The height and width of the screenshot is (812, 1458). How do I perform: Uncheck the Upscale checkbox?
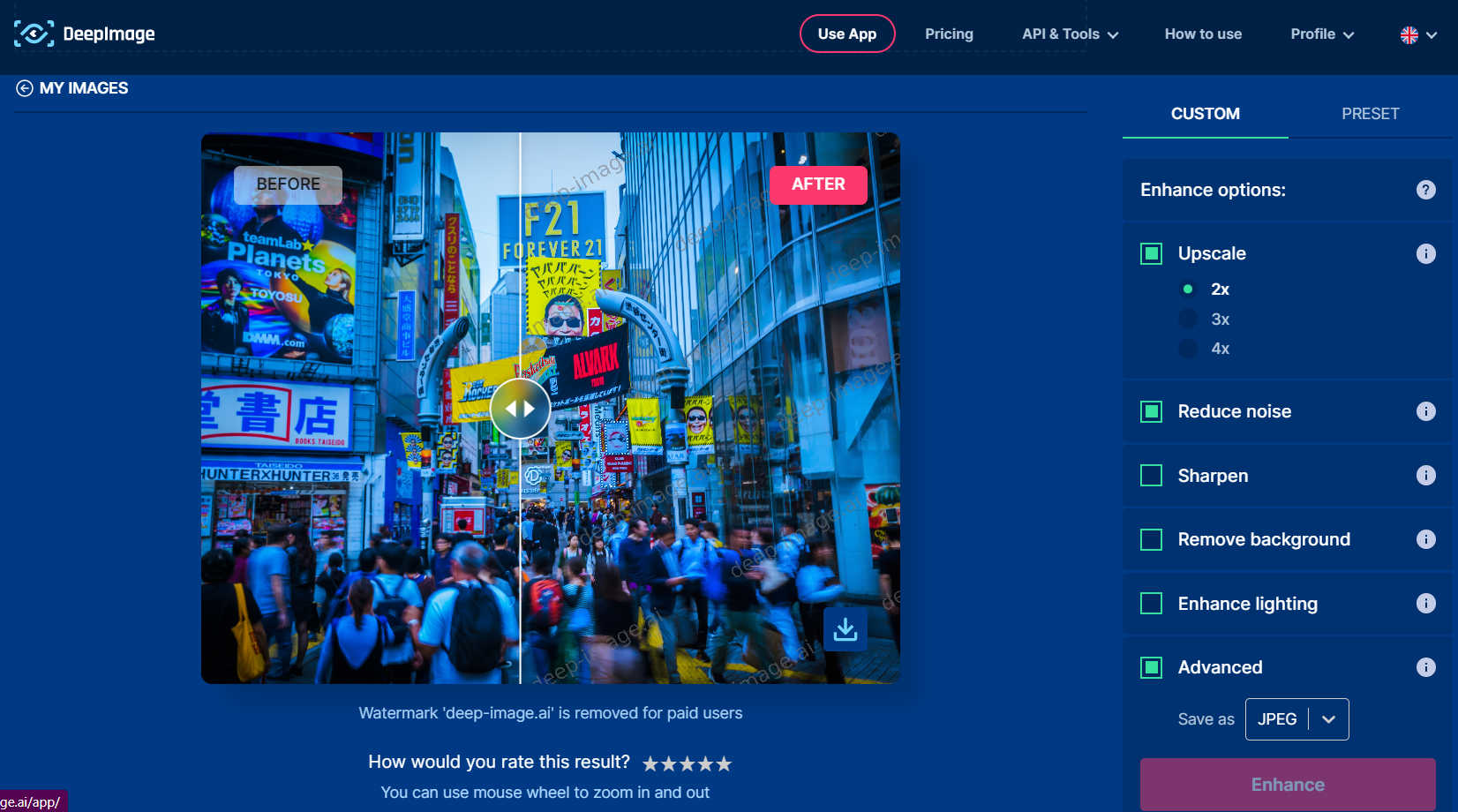tap(1152, 254)
